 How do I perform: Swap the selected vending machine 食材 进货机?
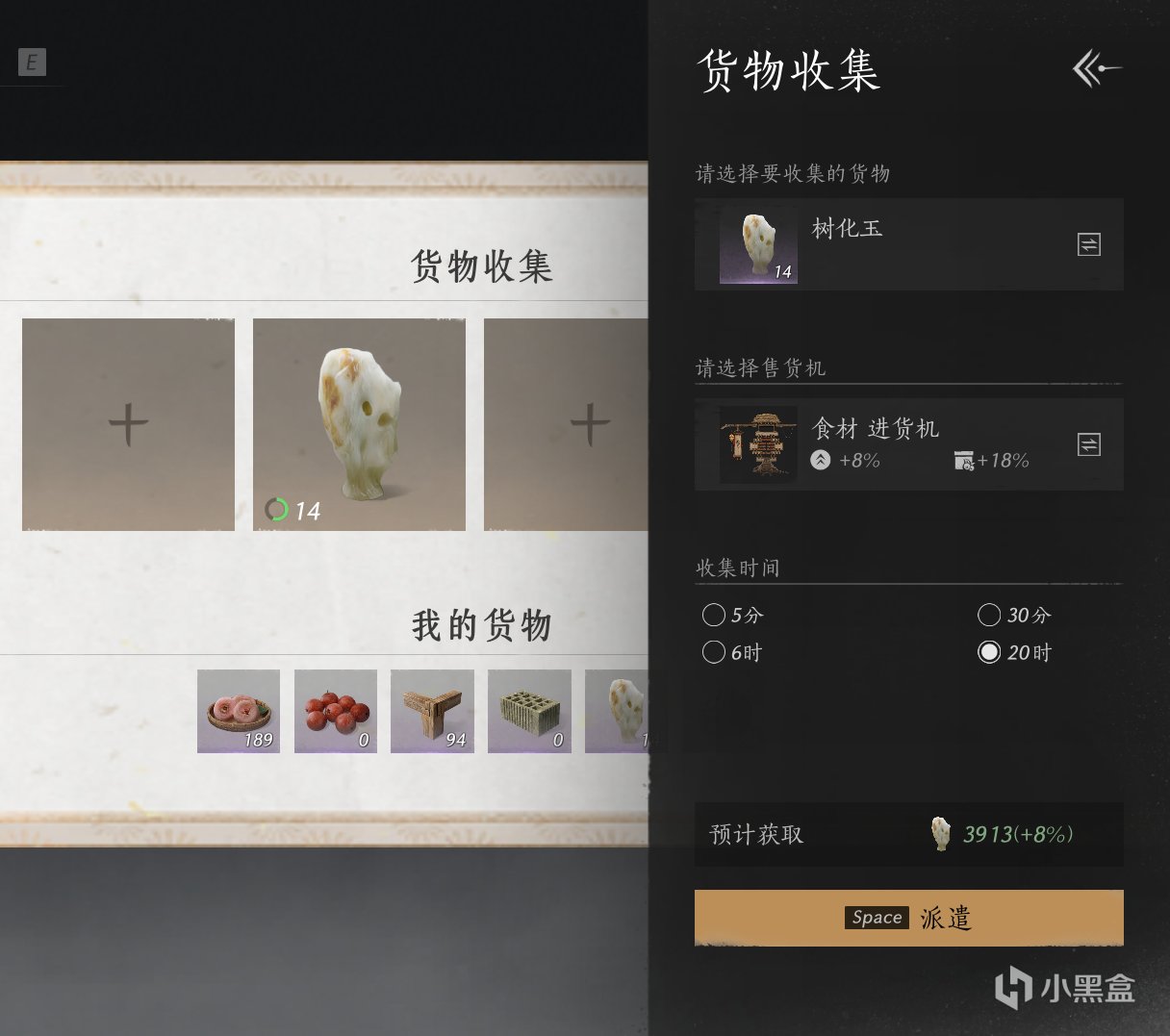point(1088,444)
